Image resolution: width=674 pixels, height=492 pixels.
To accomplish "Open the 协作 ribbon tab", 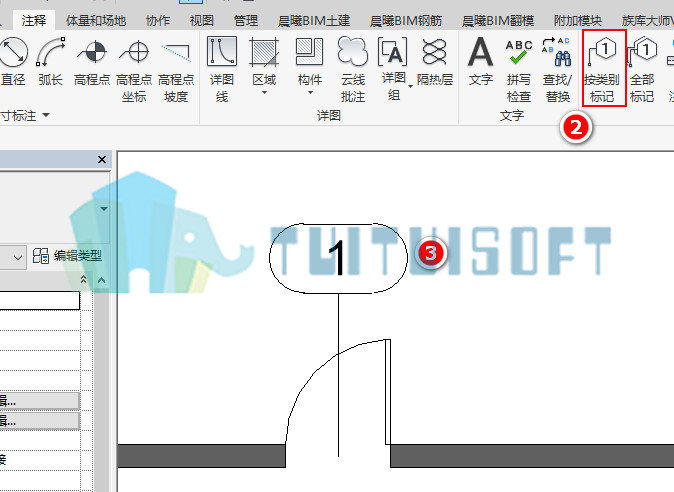I will coord(158,20).
